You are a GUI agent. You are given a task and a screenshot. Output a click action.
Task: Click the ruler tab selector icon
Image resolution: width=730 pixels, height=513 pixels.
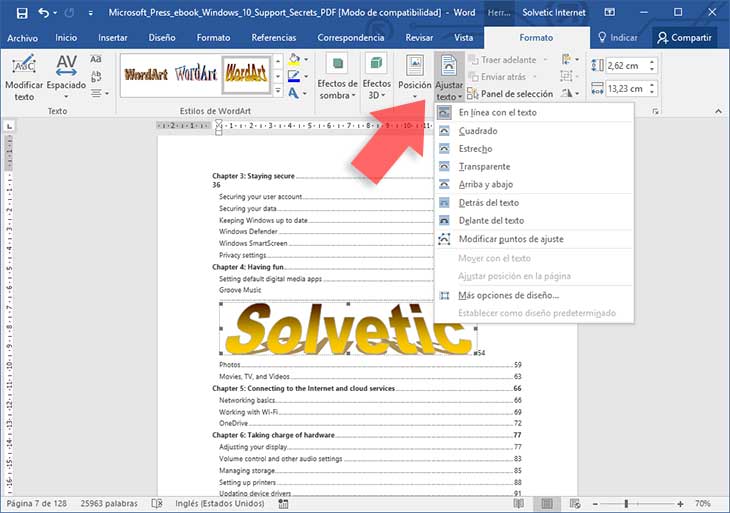[9, 126]
